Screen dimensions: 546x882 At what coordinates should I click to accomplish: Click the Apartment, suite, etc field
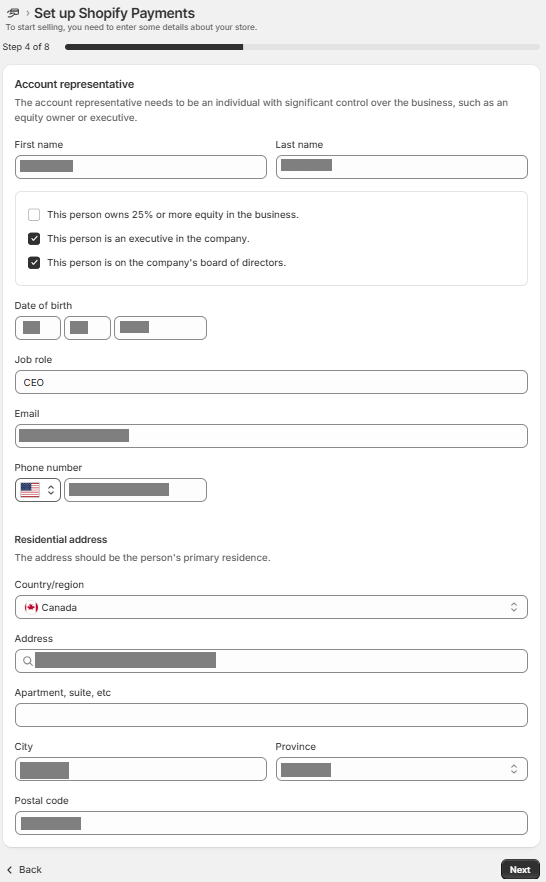[x=271, y=716]
